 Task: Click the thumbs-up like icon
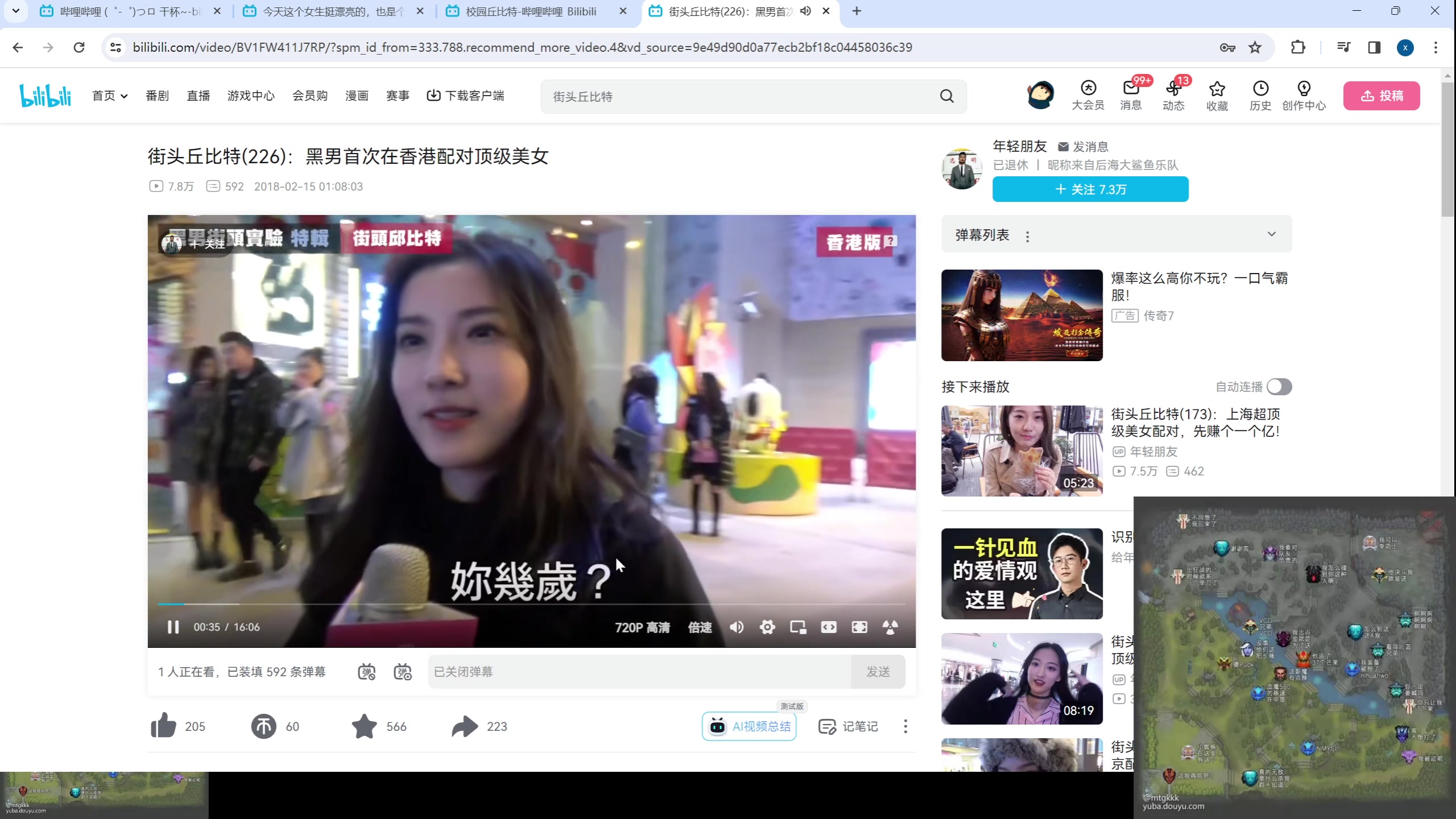163,726
